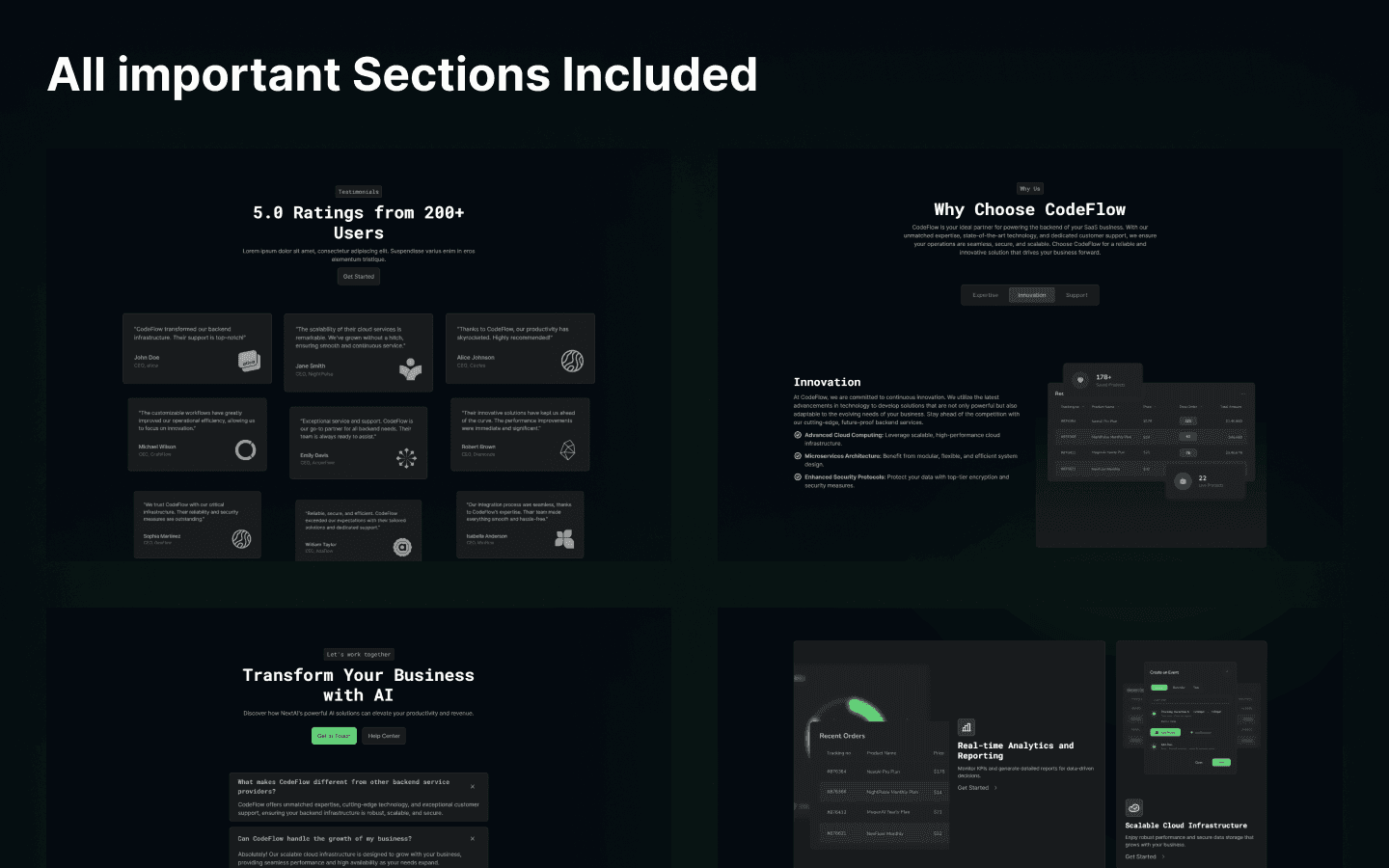Click the Scalable Cloud Infrastructure cloud icon

coord(1133,808)
